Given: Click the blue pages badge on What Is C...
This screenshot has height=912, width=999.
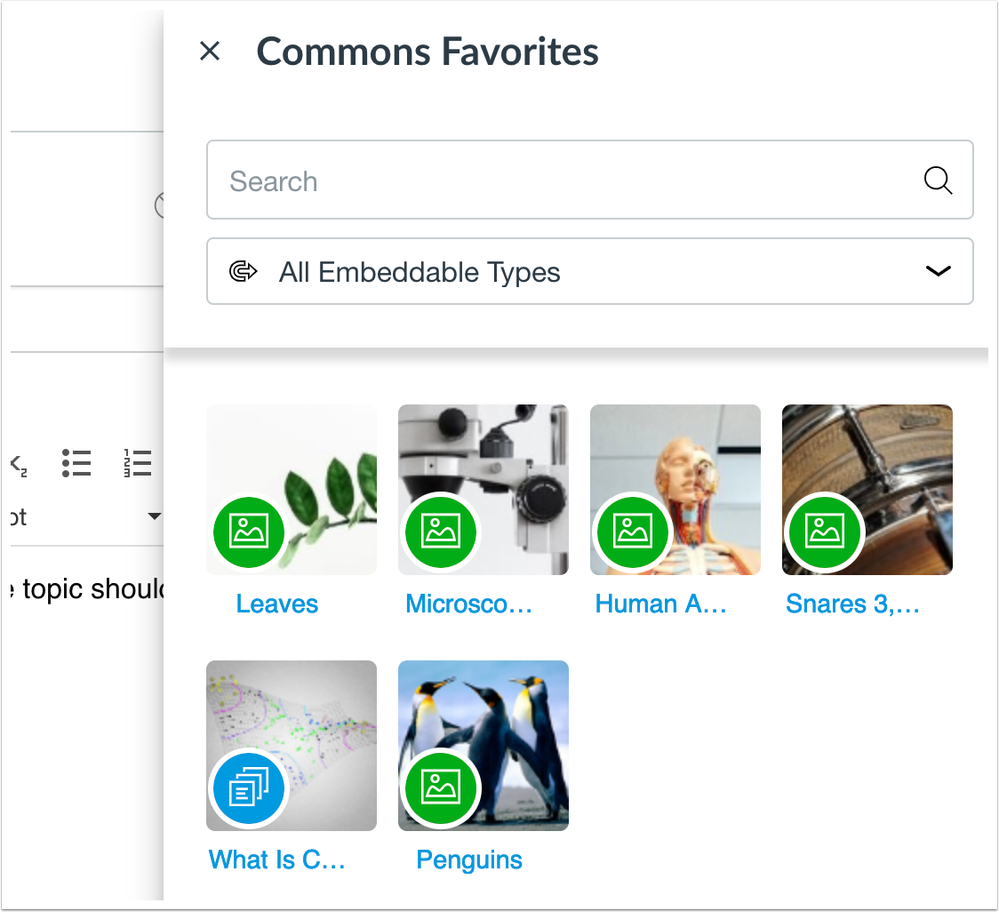Looking at the screenshot, I should [x=248, y=788].
